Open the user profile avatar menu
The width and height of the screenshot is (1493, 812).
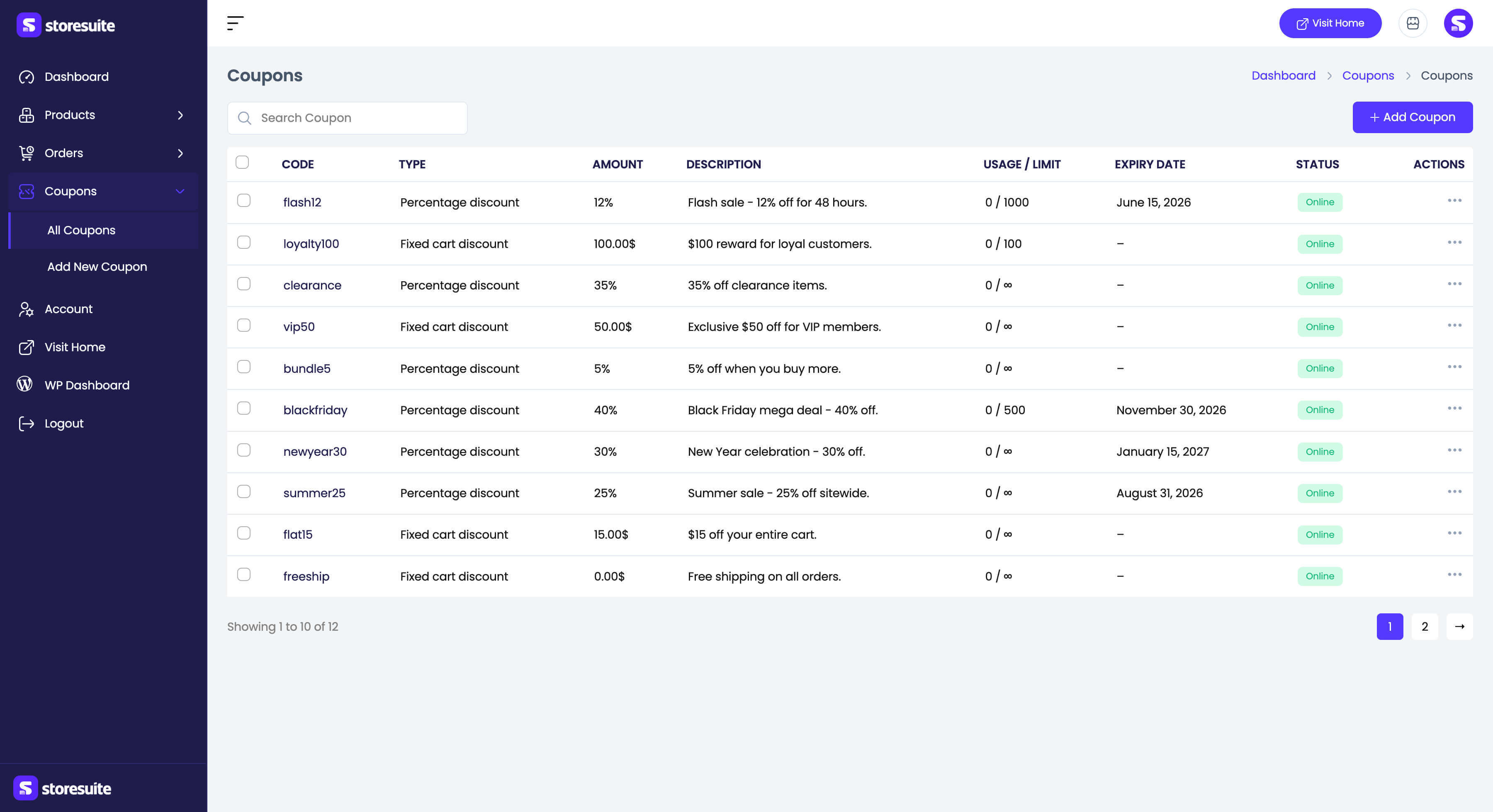[1458, 23]
